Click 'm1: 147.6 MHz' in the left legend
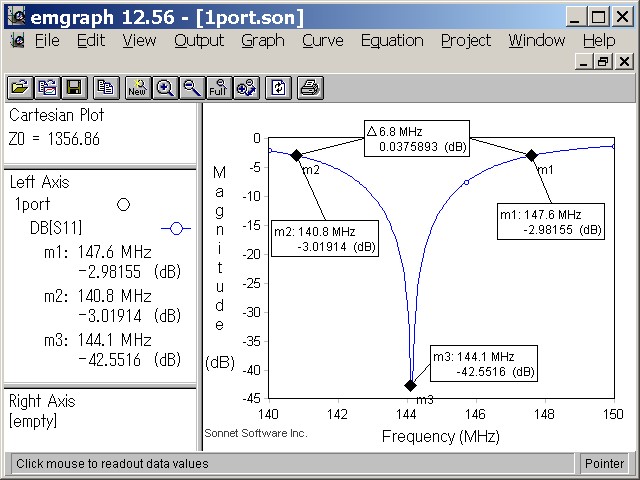Image resolution: width=640 pixels, height=480 pixels. [x=98, y=252]
